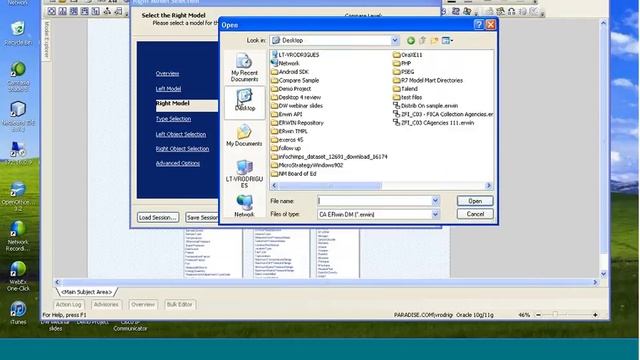Select the R7 Model Mart Directories folder
The width and height of the screenshot is (640, 360).
428,80
